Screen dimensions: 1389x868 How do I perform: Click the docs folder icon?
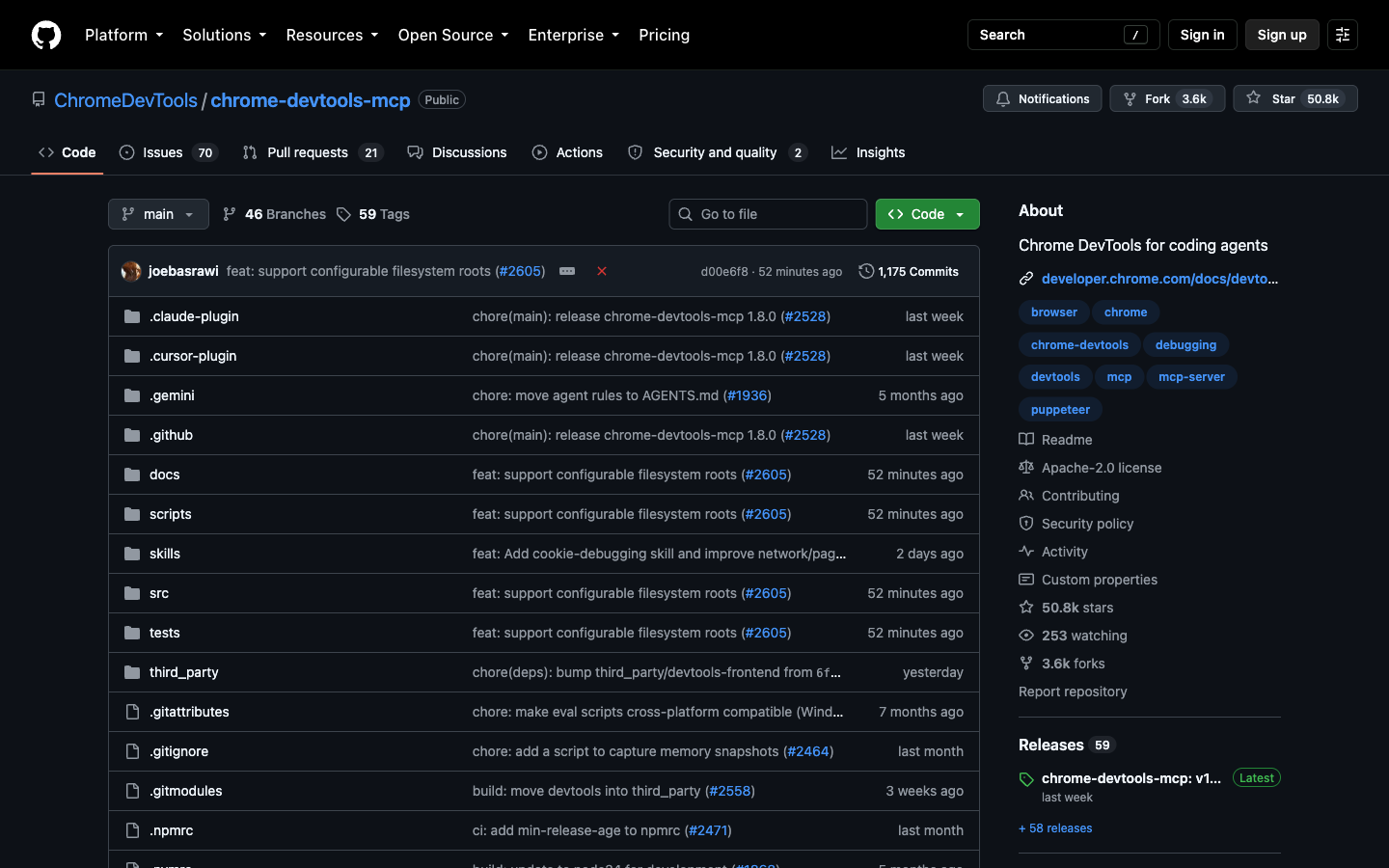click(x=132, y=475)
